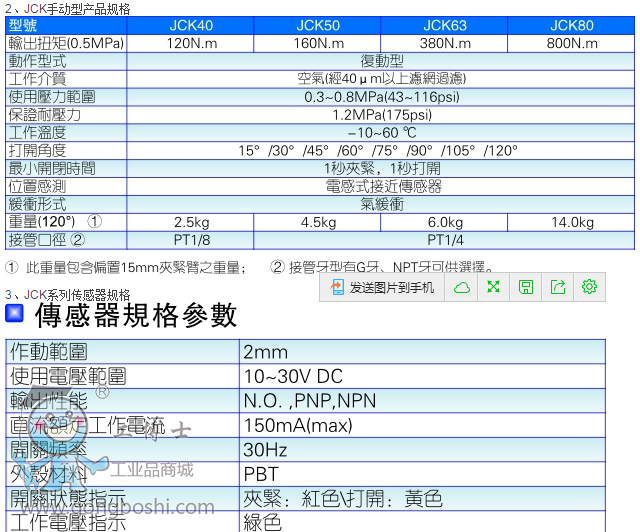
Task: Click the send image to phone button
Action: click(381, 287)
